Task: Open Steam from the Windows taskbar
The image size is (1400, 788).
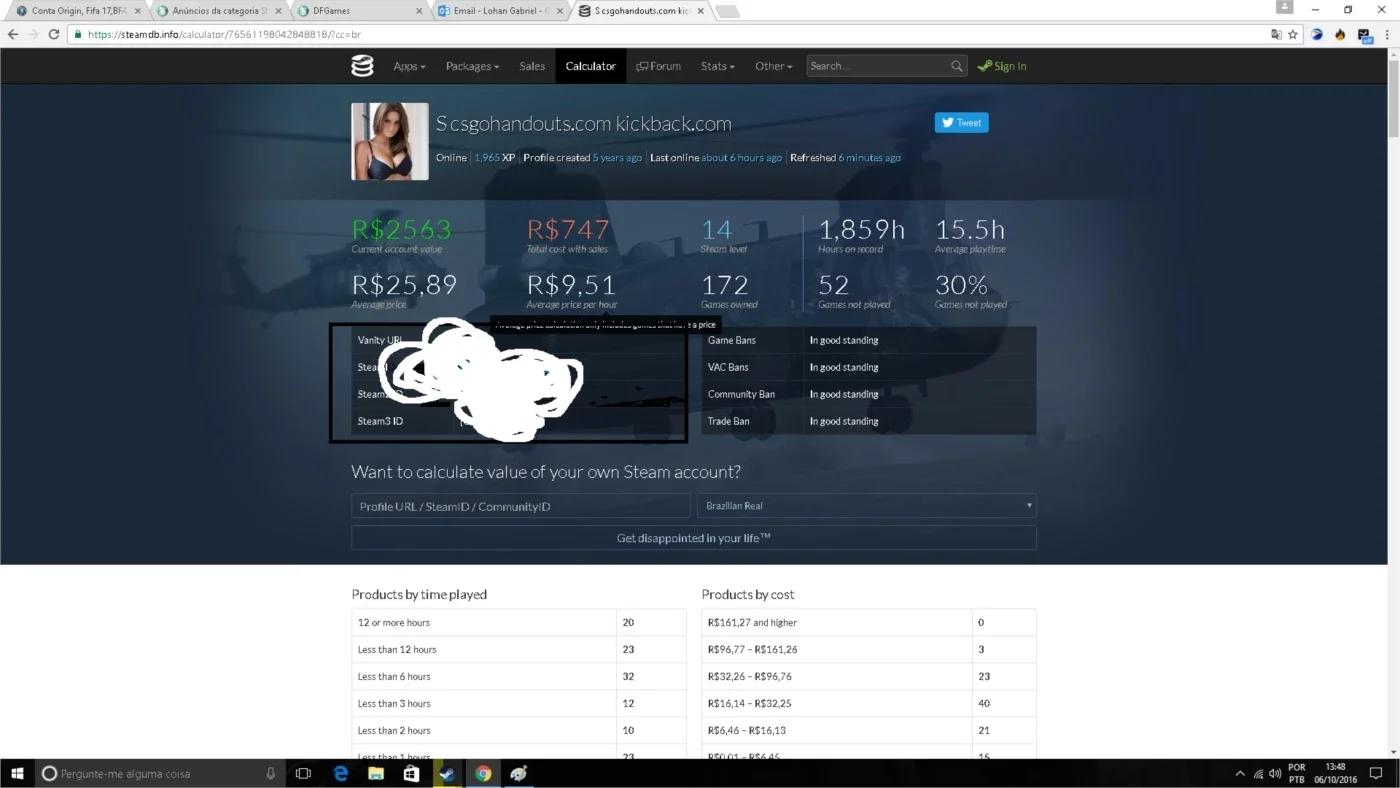Action: pyautogui.click(x=447, y=773)
